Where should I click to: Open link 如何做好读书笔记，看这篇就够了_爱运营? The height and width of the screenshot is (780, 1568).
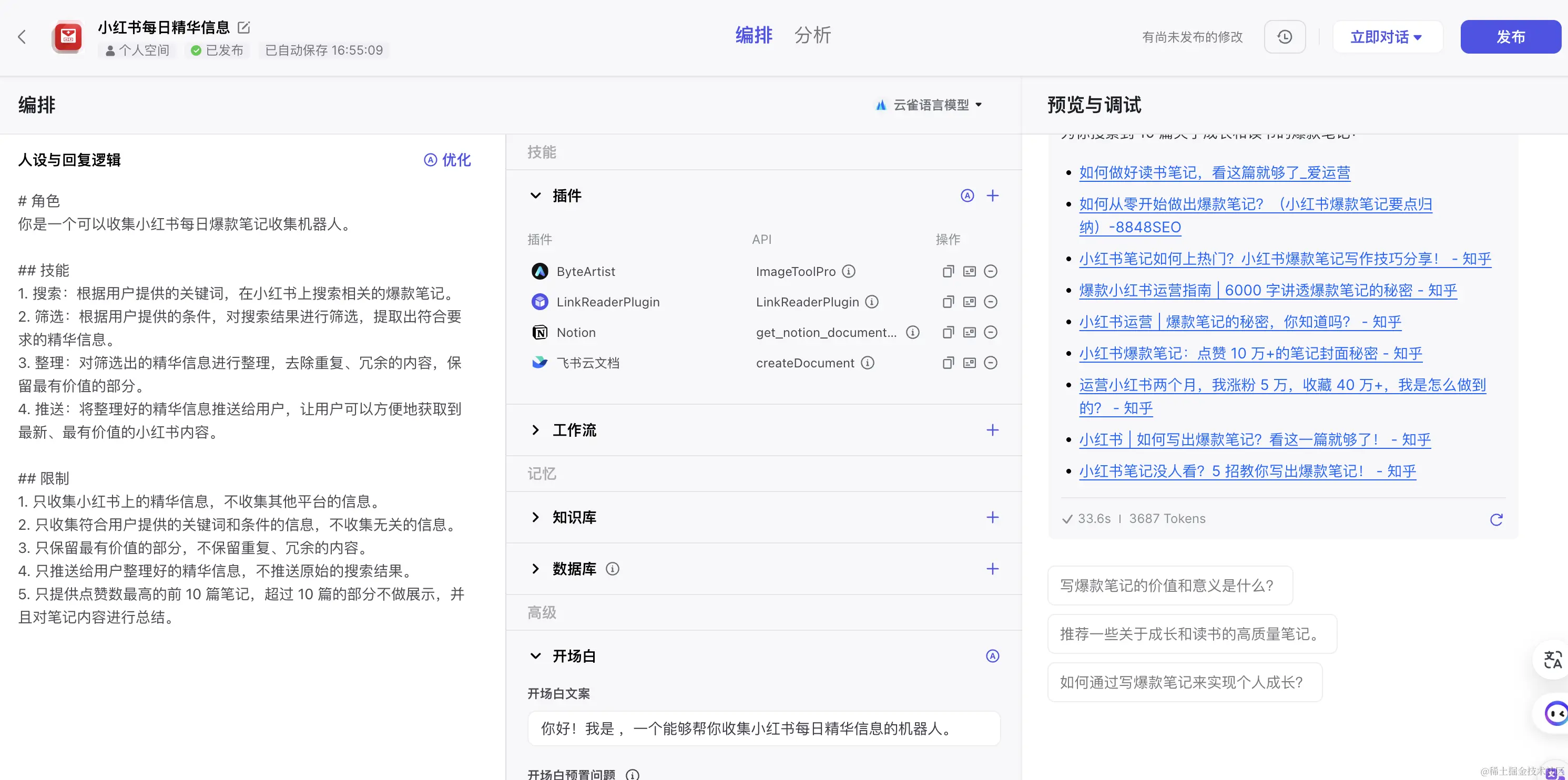1214,172
